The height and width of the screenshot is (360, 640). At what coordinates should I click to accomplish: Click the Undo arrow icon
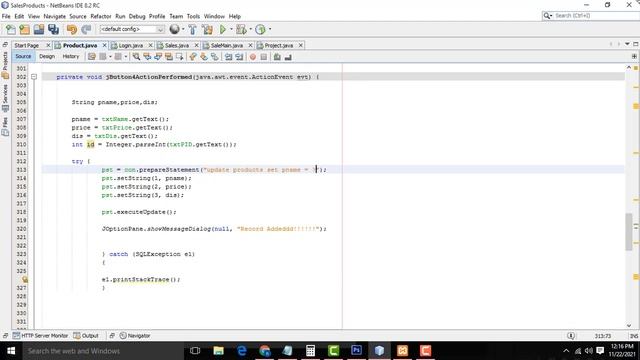(x=72, y=29)
